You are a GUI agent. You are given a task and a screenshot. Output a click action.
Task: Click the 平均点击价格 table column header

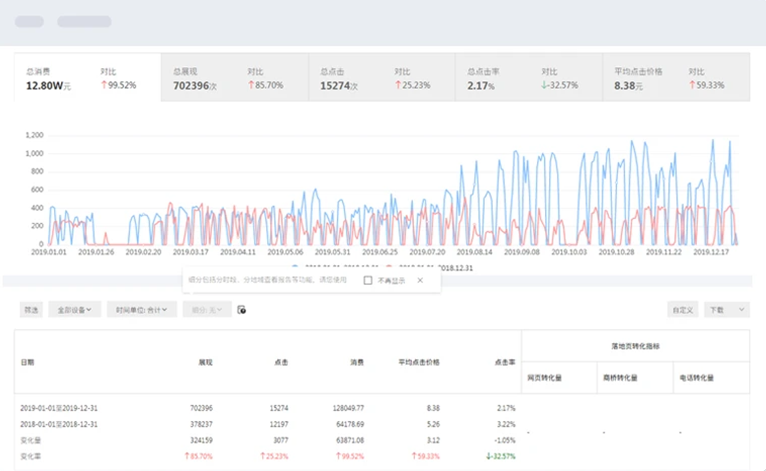pyautogui.click(x=419, y=362)
